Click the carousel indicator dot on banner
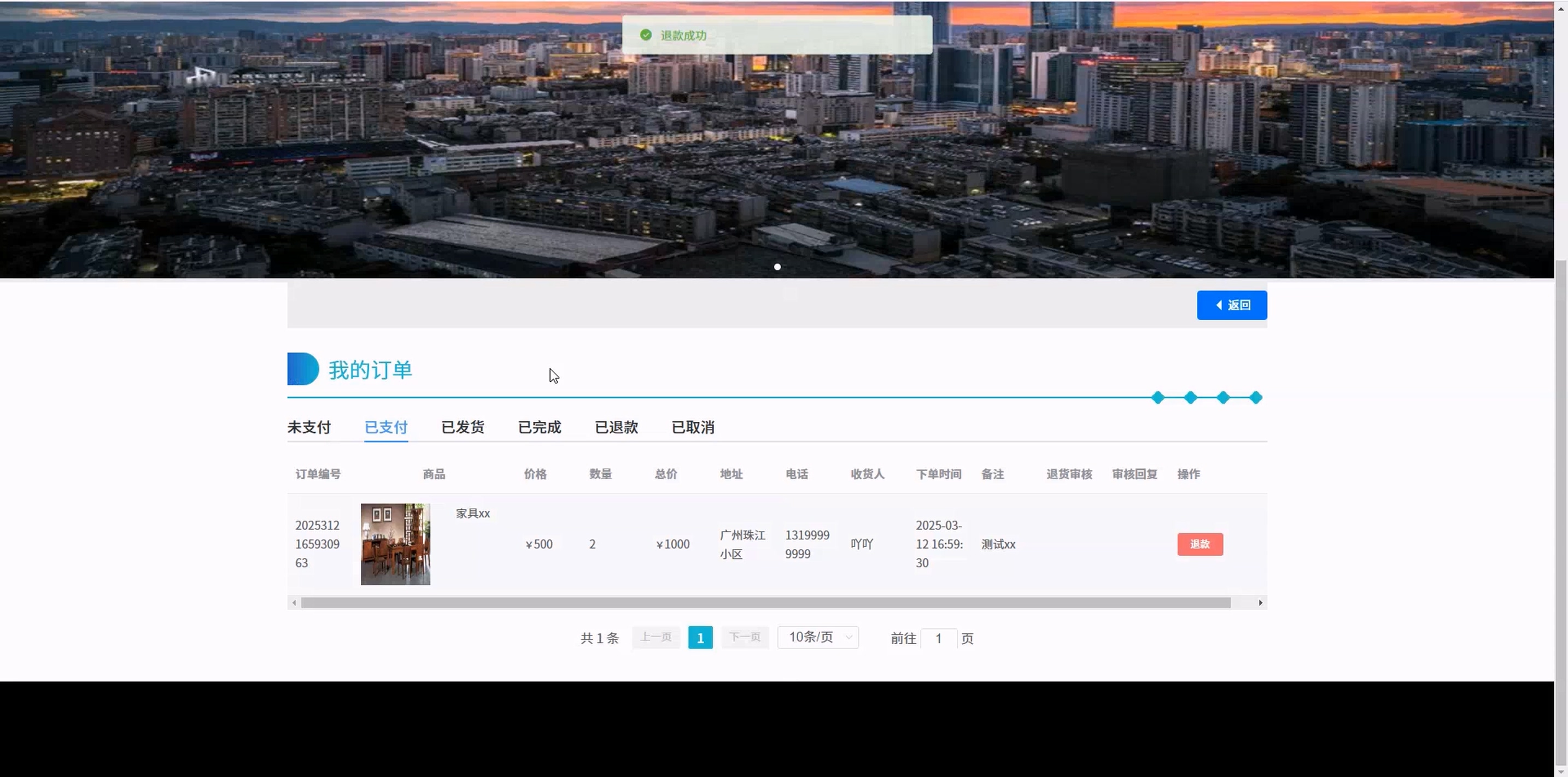The height and width of the screenshot is (777, 1568). click(x=777, y=267)
